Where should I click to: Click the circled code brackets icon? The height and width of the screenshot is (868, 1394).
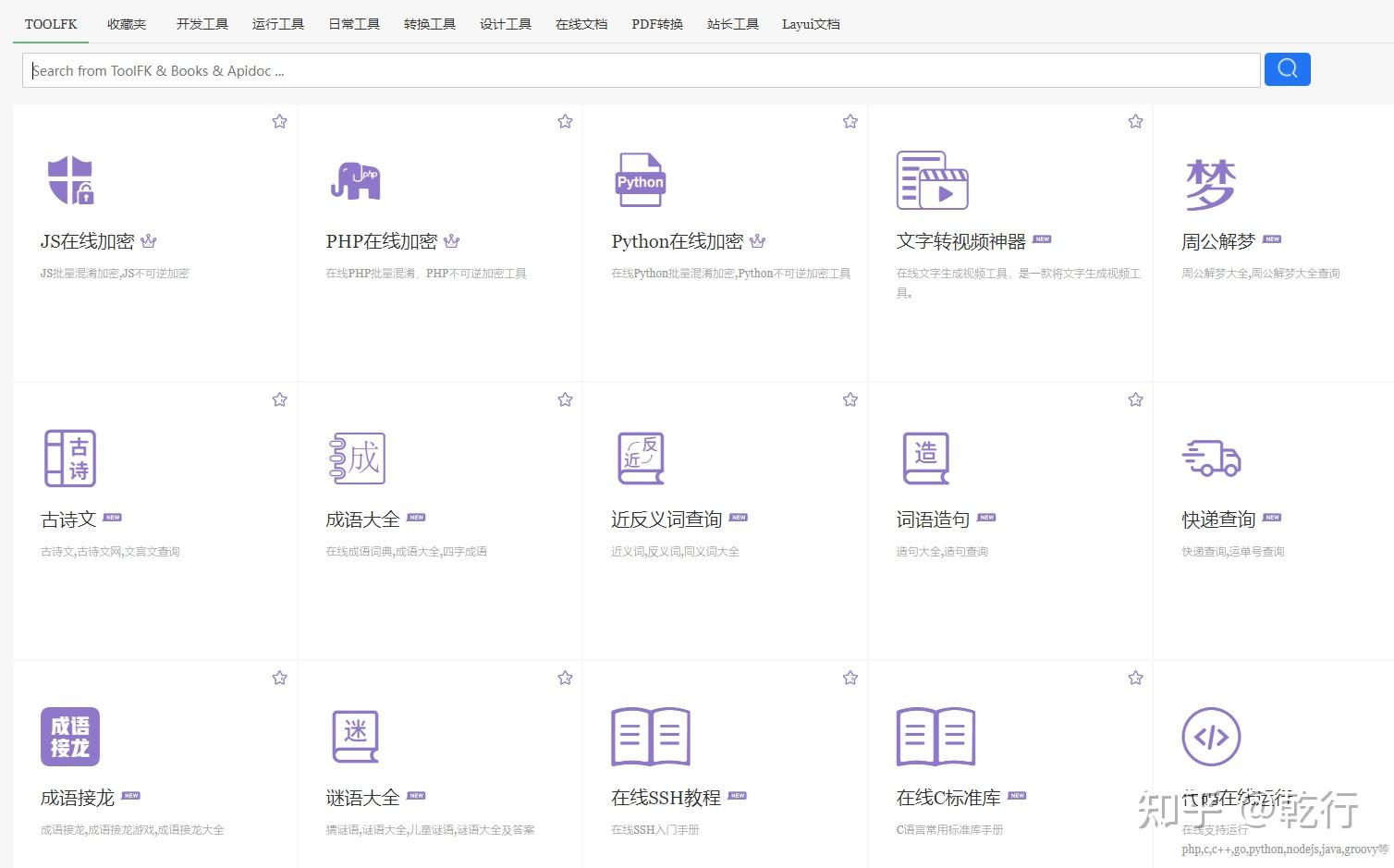coord(1211,737)
